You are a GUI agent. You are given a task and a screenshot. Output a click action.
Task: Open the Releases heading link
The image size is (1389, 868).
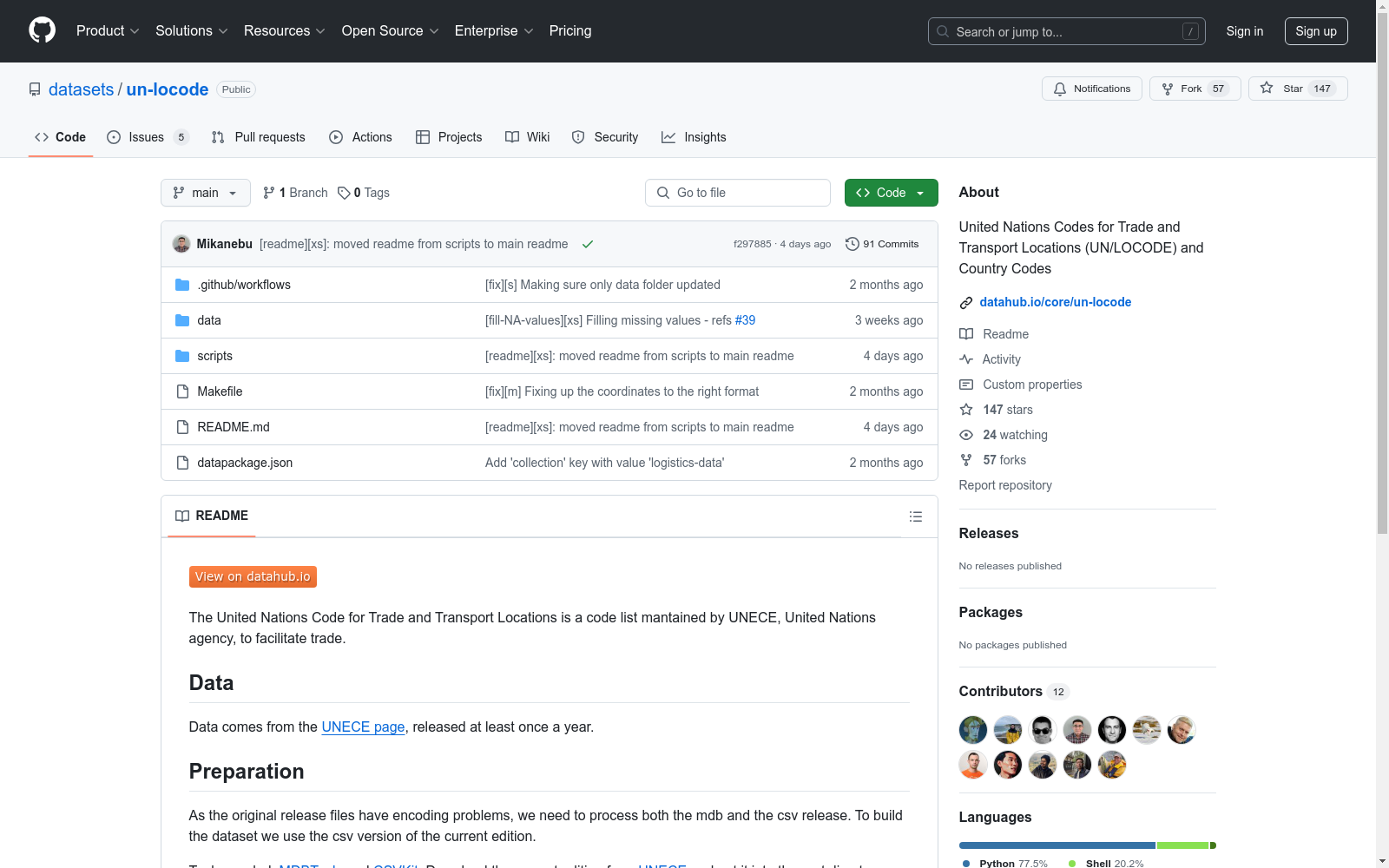(x=989, y=533)
